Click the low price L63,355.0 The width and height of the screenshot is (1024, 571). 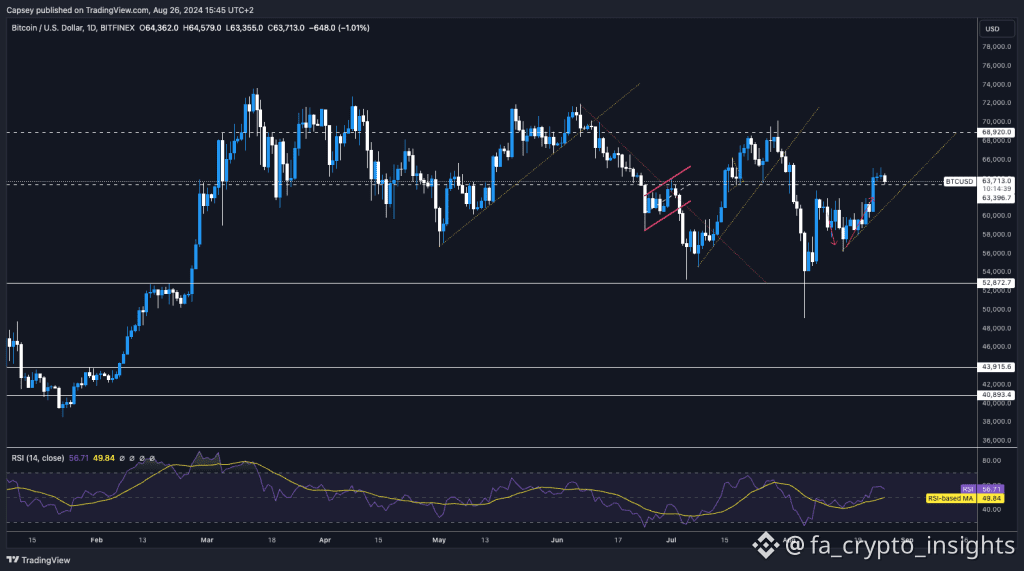tap(244, 28)
